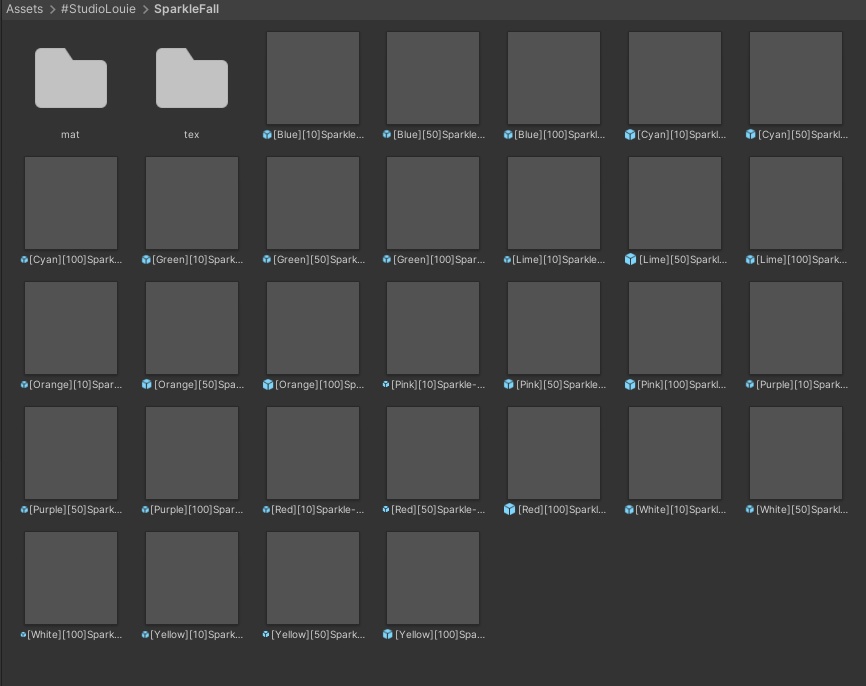
Task: Click the "[White][100]Spark..." file name
Action: tap(75, 635)
